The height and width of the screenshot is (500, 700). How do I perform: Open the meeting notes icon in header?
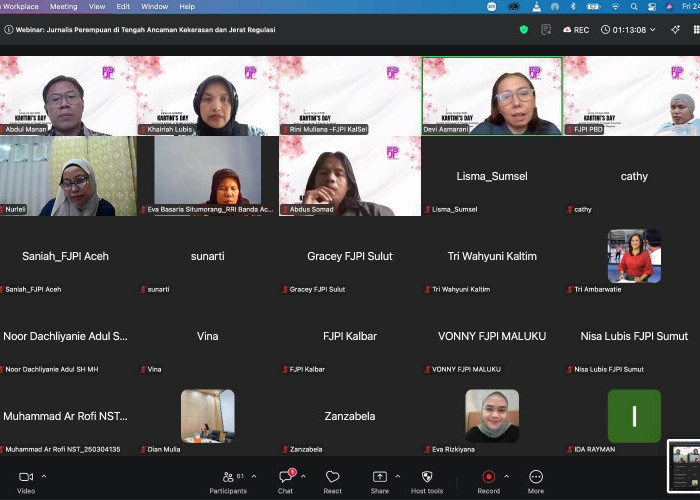click(x=546, y=29)
